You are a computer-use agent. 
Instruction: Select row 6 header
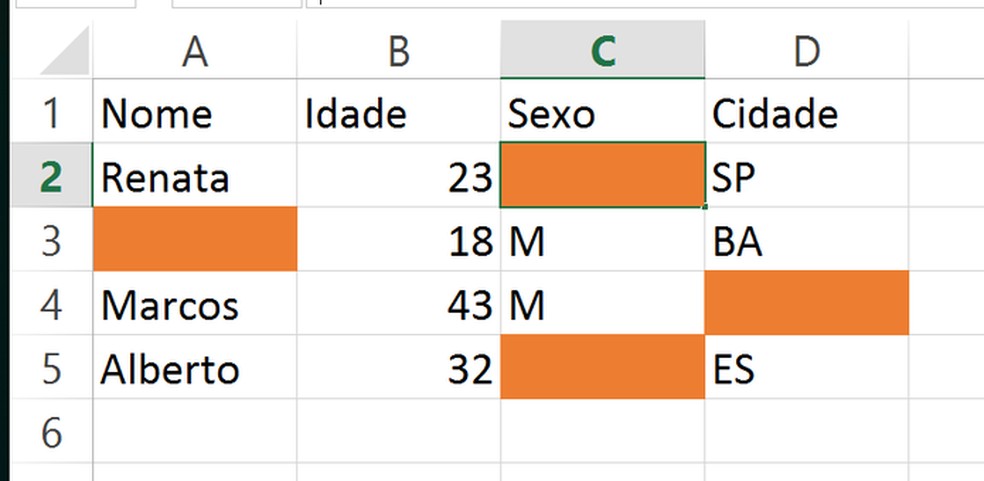pyautogui.click(x=51, y=433)
